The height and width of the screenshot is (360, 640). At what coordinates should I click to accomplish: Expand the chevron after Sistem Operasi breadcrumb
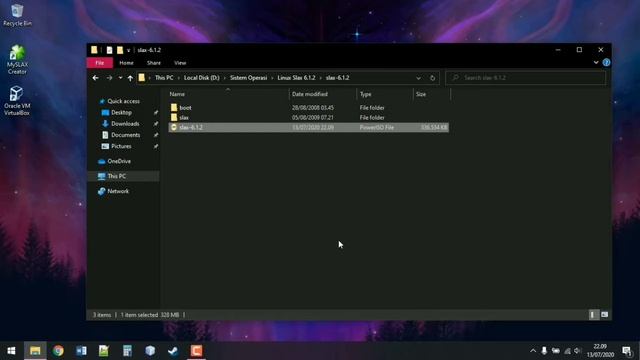[x=272, y=78]
